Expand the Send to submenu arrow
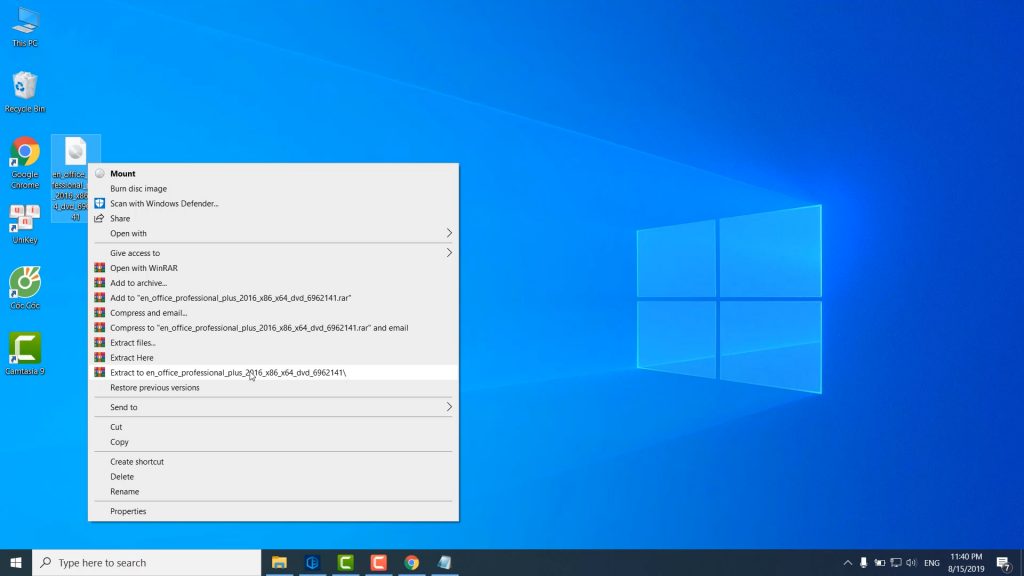The width and height of the screenshot is (1024, 576). pos(449,407)
